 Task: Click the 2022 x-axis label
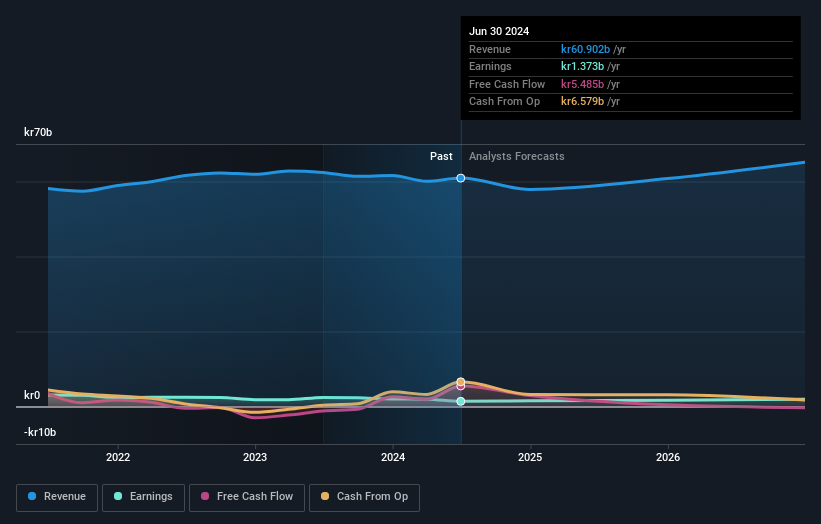click(x=118, y=457)
